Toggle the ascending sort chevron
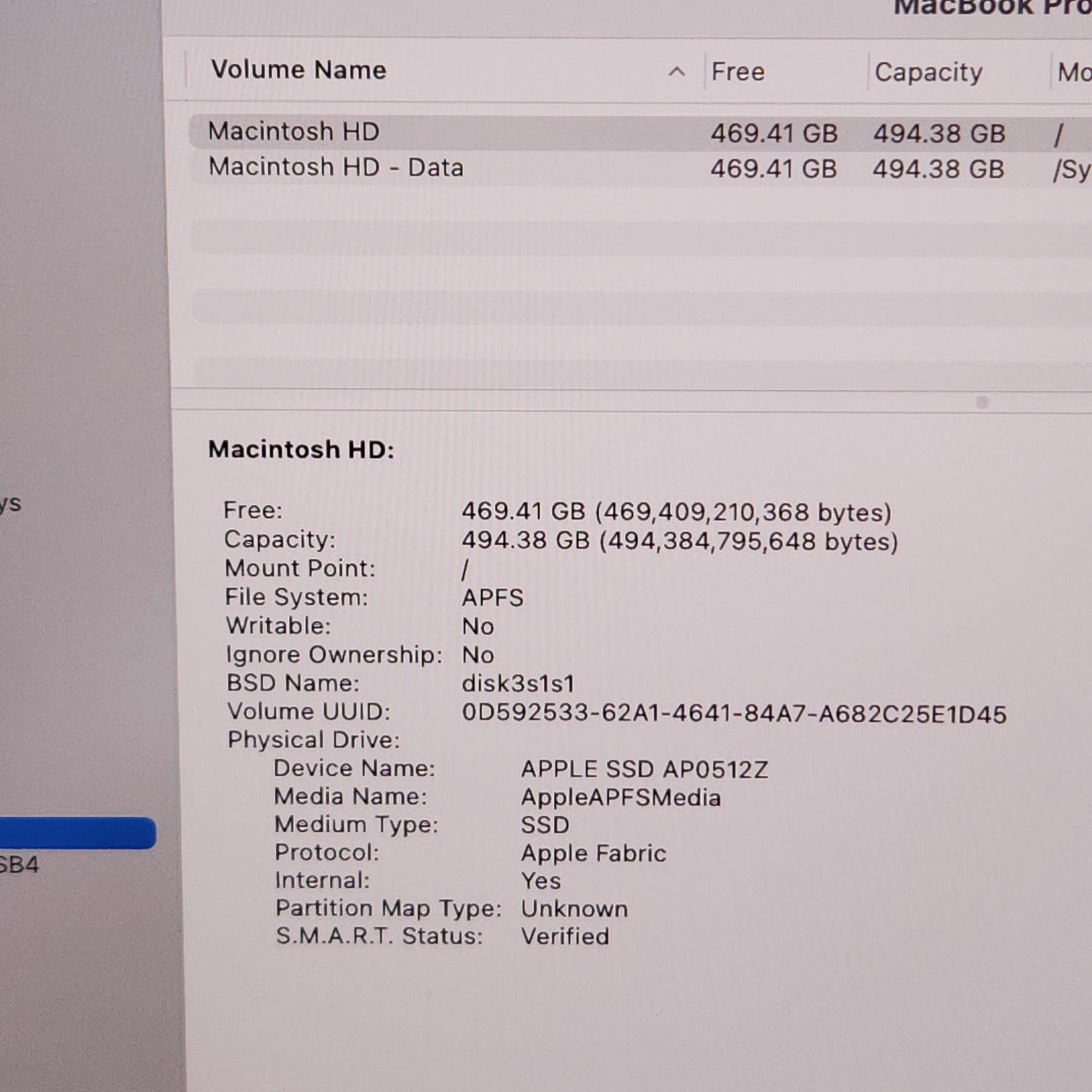Image resolution: width=1092 pixels, height=1092 pixels. [677, 72]
